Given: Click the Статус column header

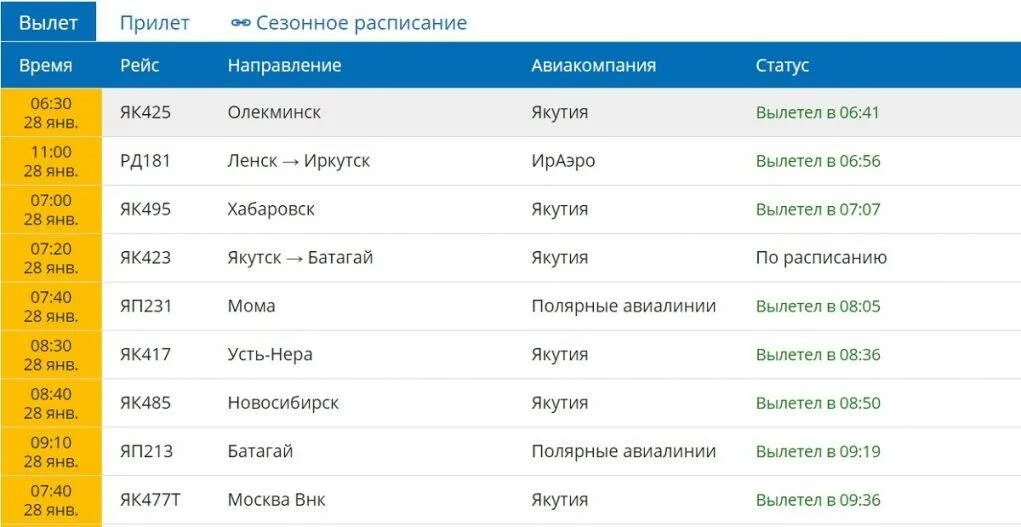Looking at the screenshot, I should pos(782,65).
